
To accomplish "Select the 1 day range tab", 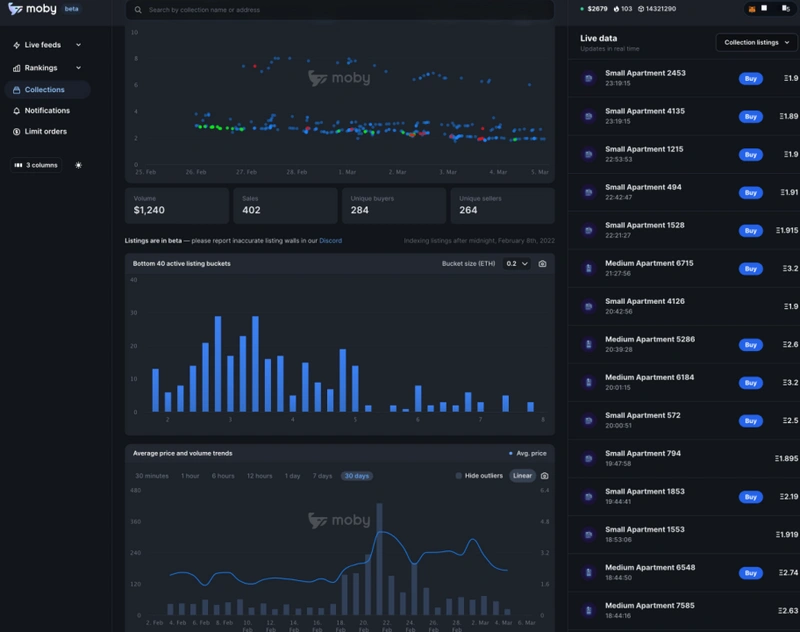I will 292,476.
